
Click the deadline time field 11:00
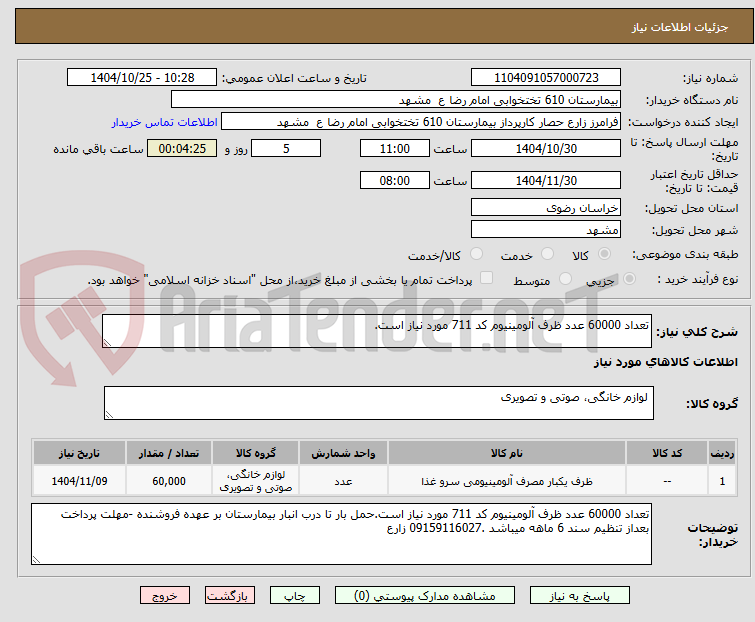point(394,148)
